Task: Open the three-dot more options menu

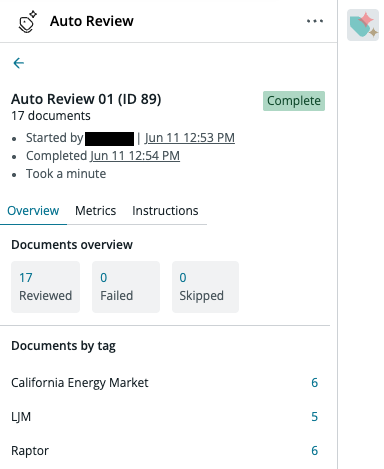Action: (315, 21)
